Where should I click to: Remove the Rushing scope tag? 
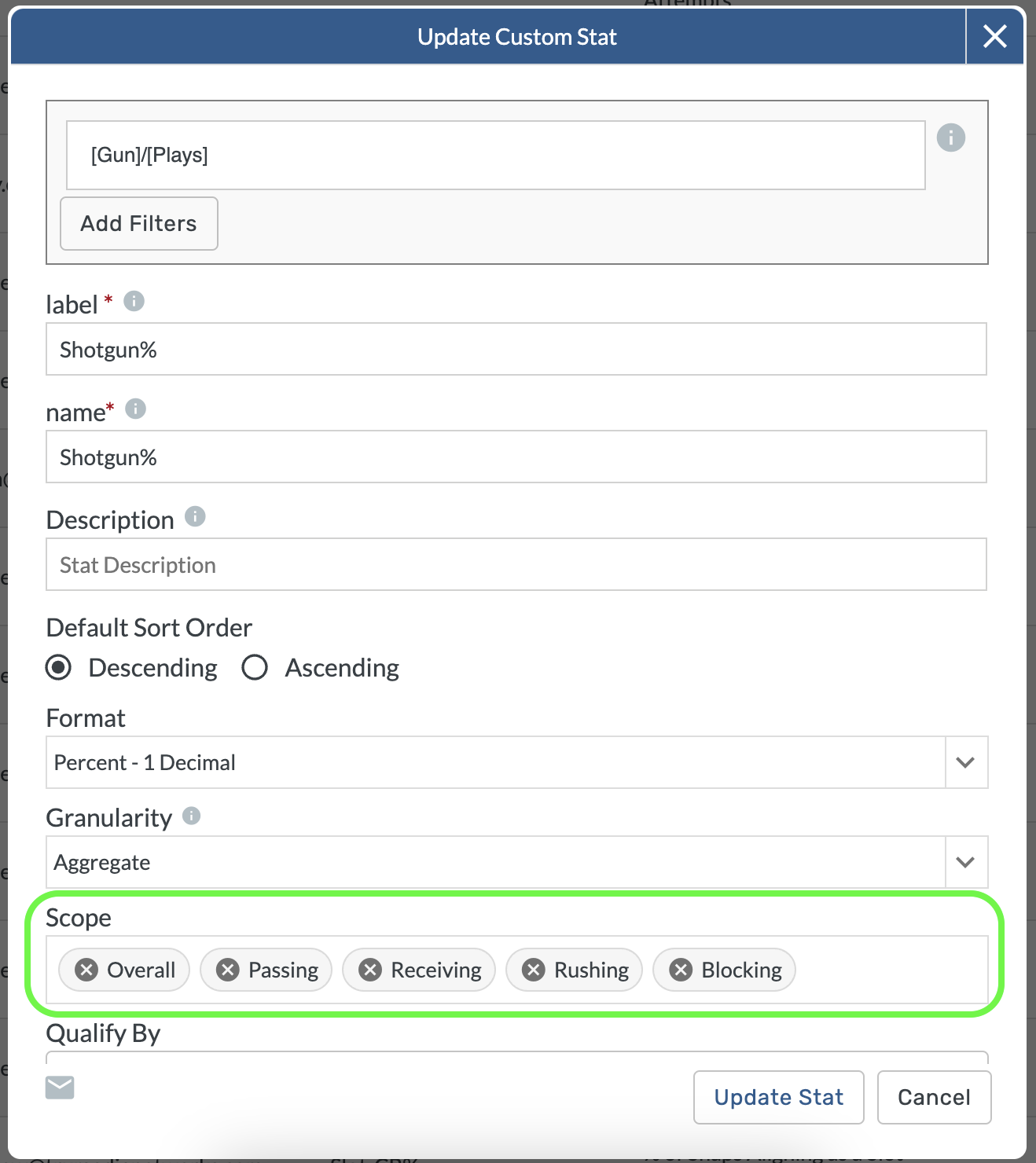click(534, 970)
